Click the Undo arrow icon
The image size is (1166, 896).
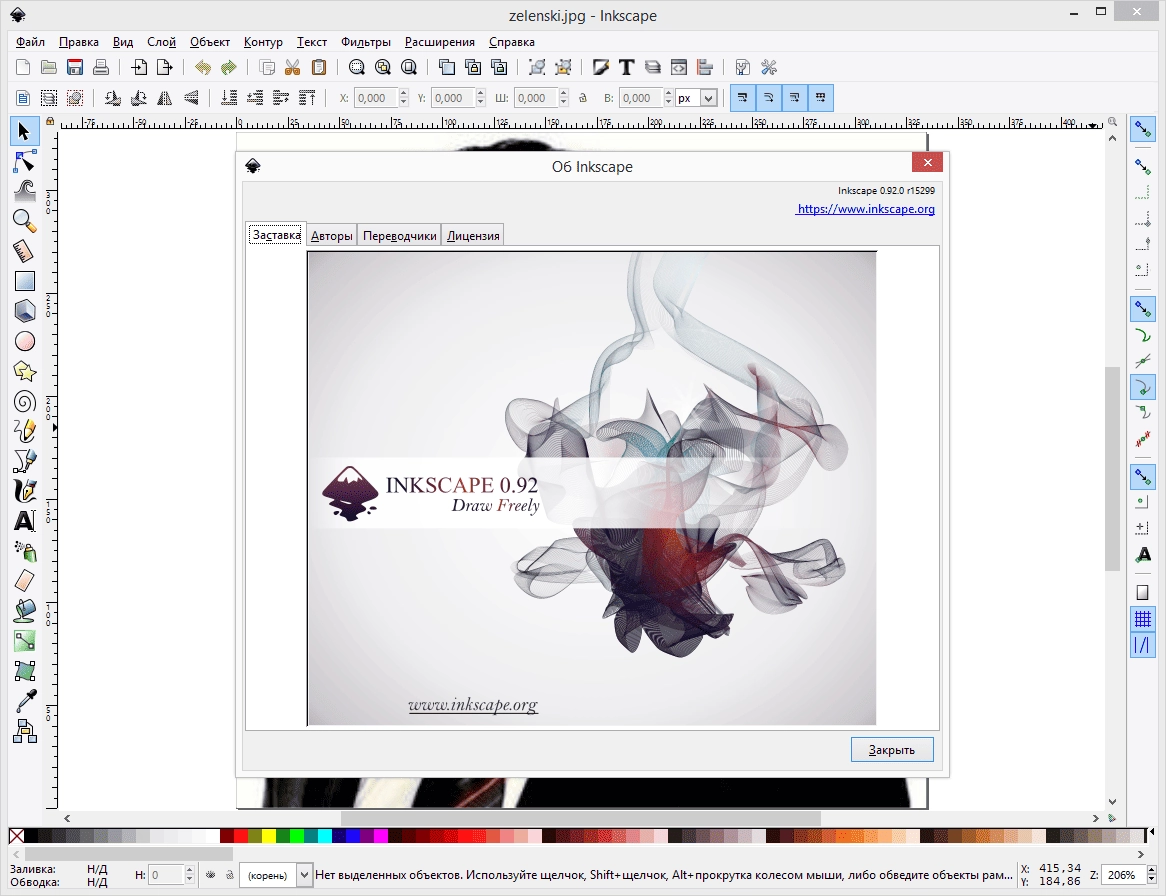[202, 68]
